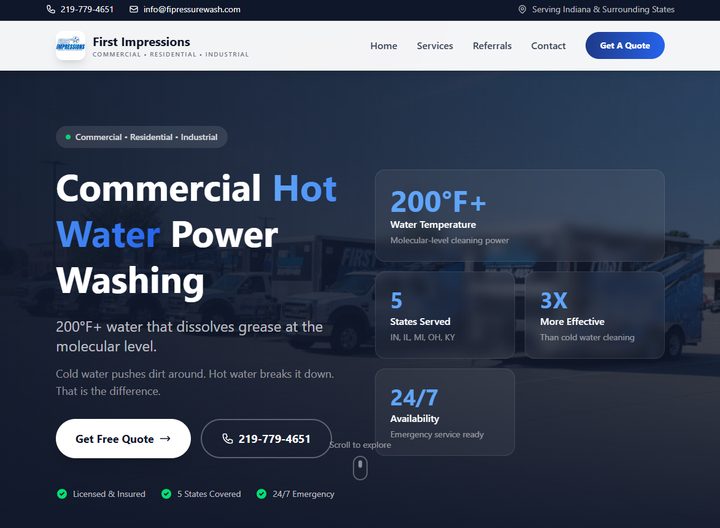Click 'Than cold water cleaning' text
Image resolution: width=720 pixels, height=528 pixels.
tap(587, 337)
